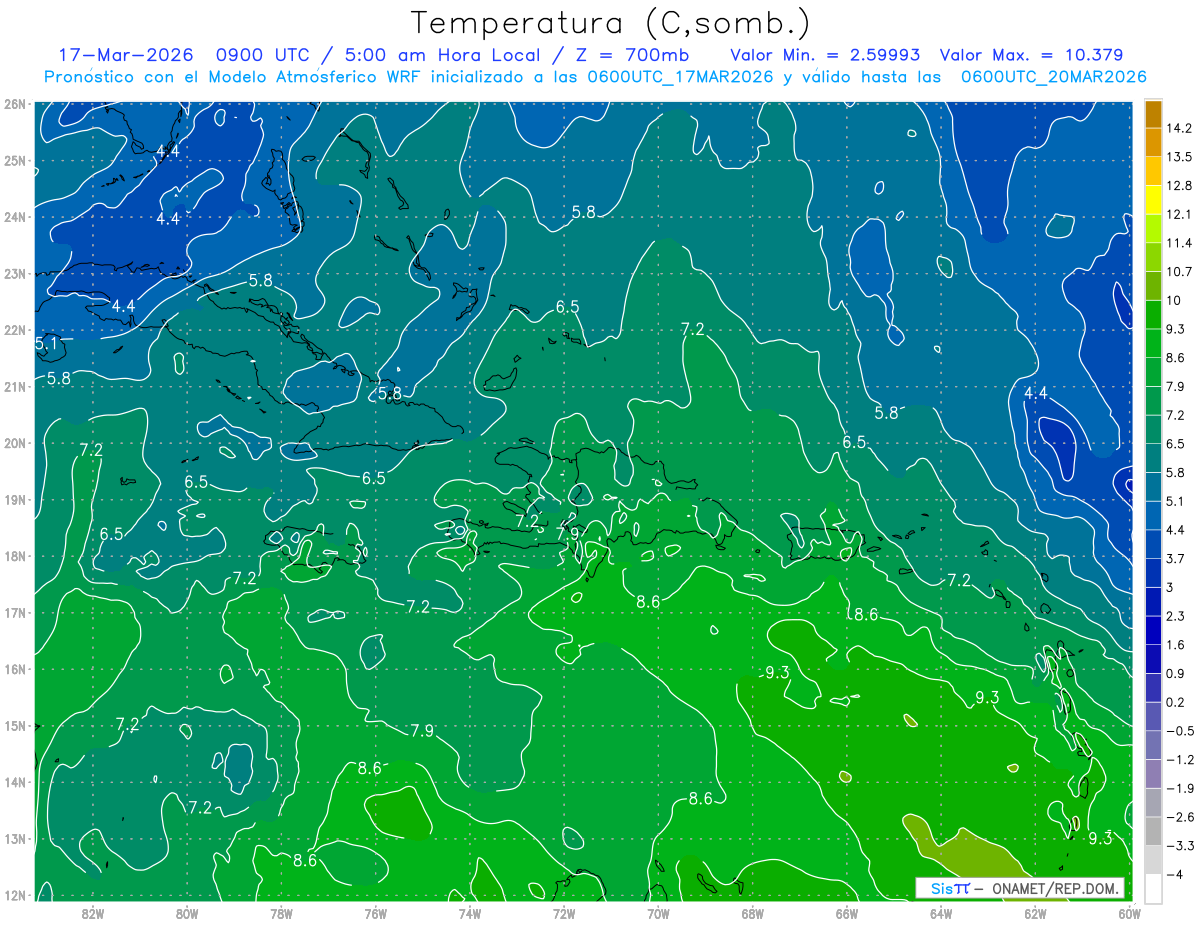Pick the white band below -4 in legend
Image resolution: width=1200 pixels, height=927 pixels.
tap(1153, 888)
